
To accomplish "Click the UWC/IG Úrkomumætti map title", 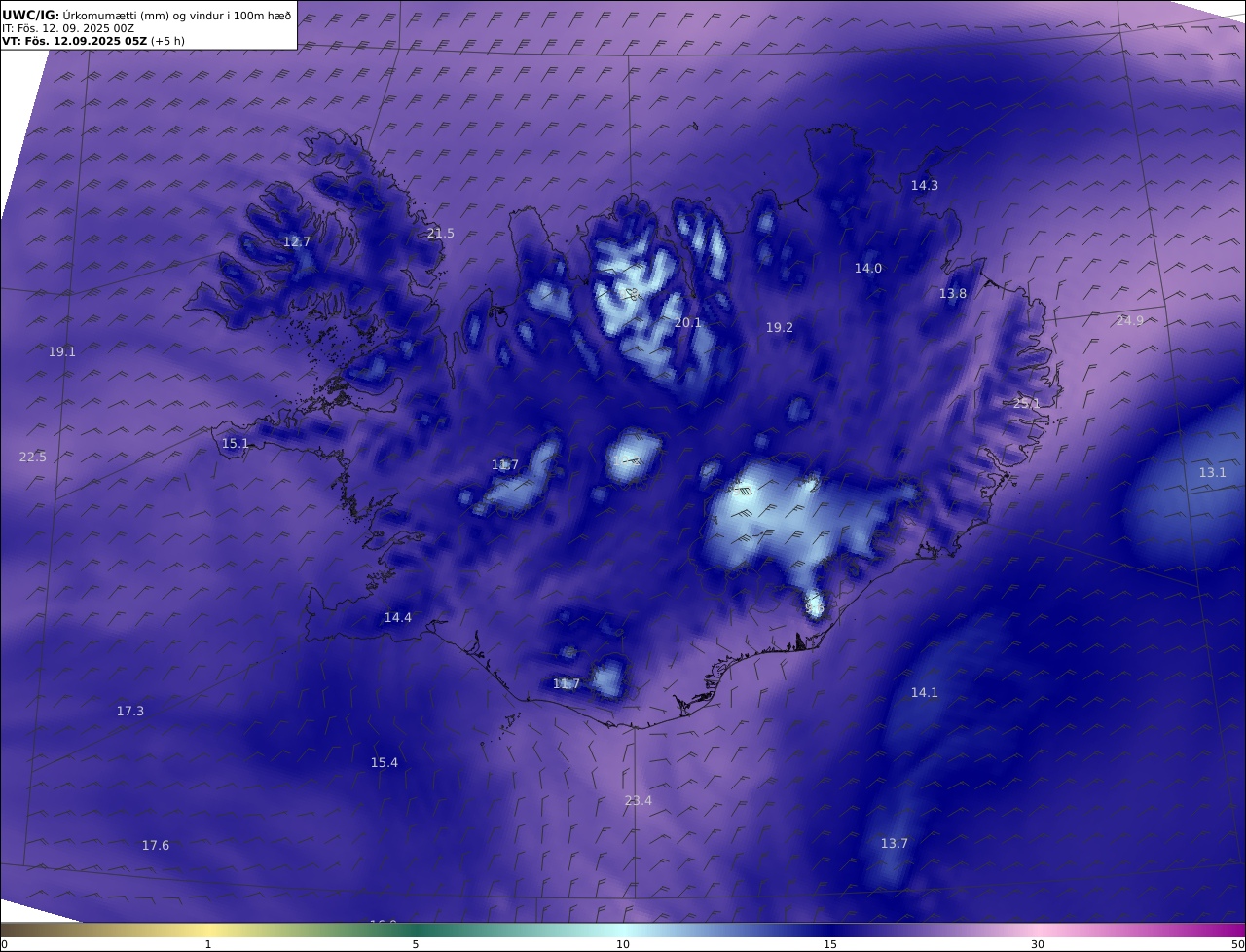I will tap(147, 15).
